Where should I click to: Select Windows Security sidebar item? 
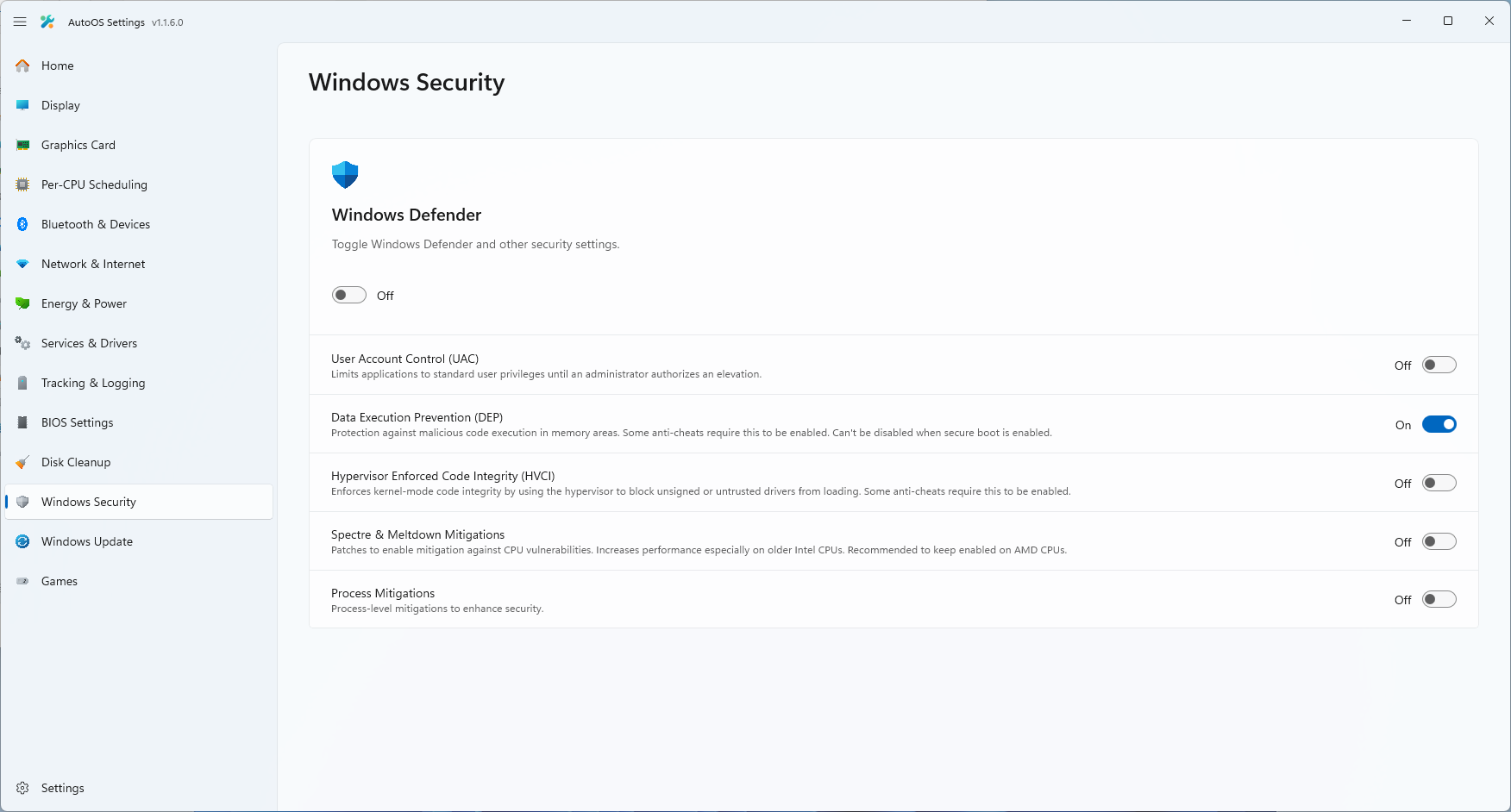(139, 502)
